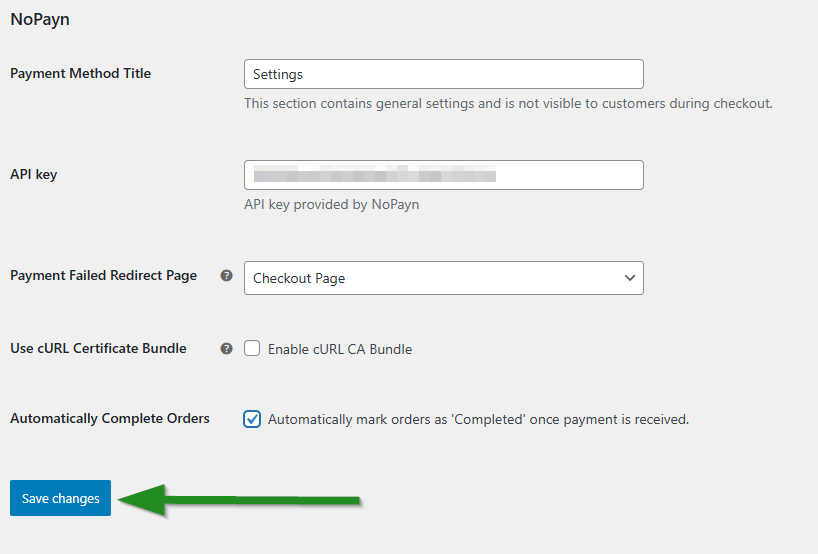
Task: Enable the cURL CA Bundle checkbox
Action: [x=253, y=349]
